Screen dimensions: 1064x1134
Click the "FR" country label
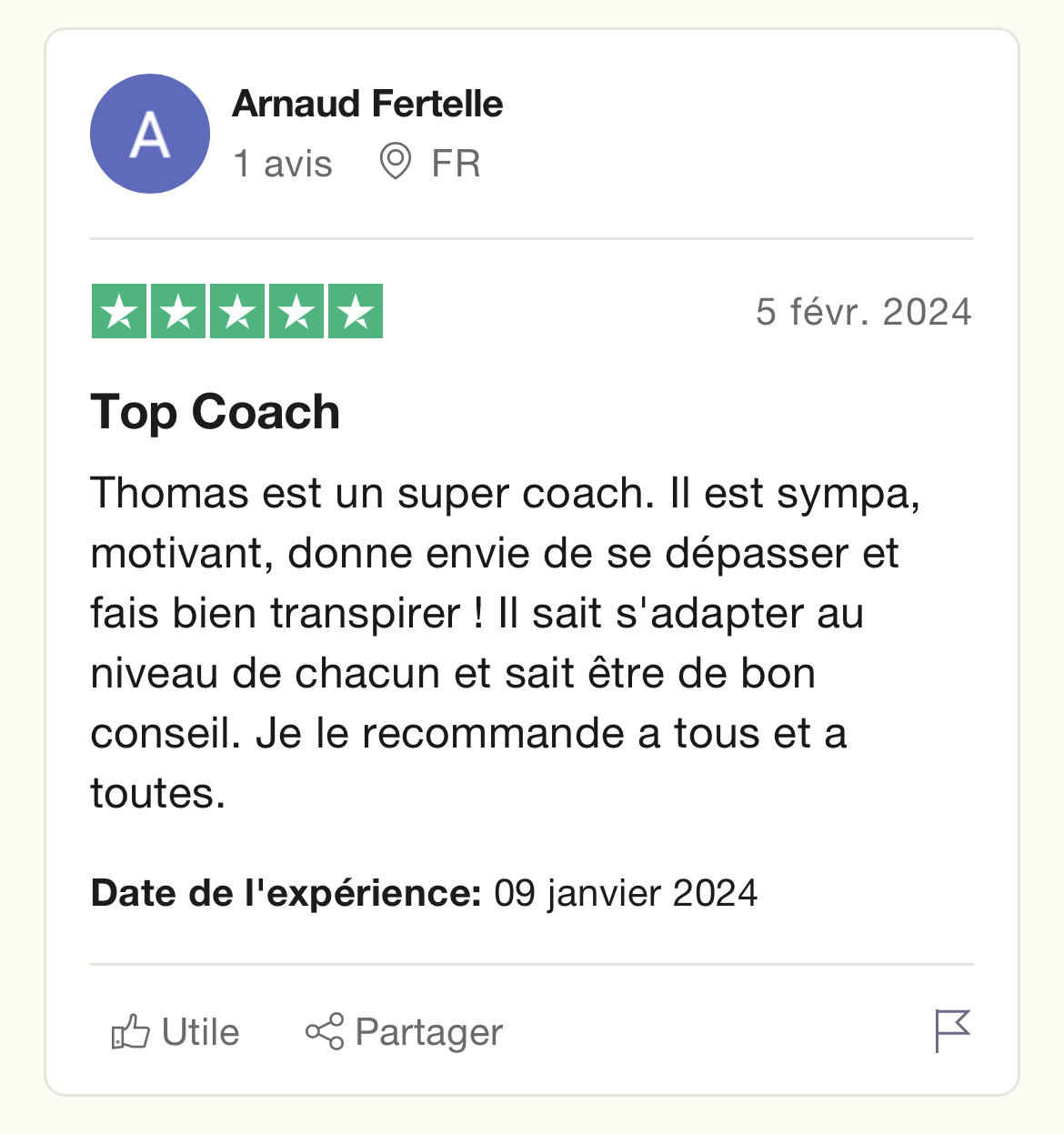click(456, 164)
